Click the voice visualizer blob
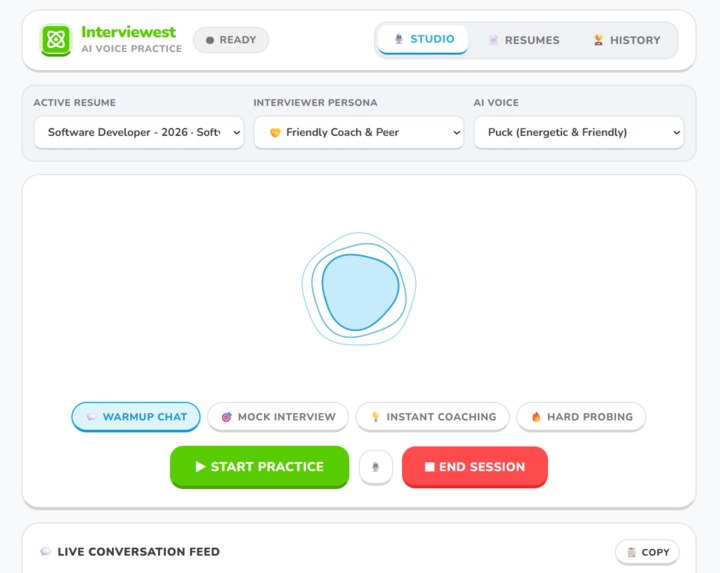This screenshot has width=720, height=573. click(359, 289)
